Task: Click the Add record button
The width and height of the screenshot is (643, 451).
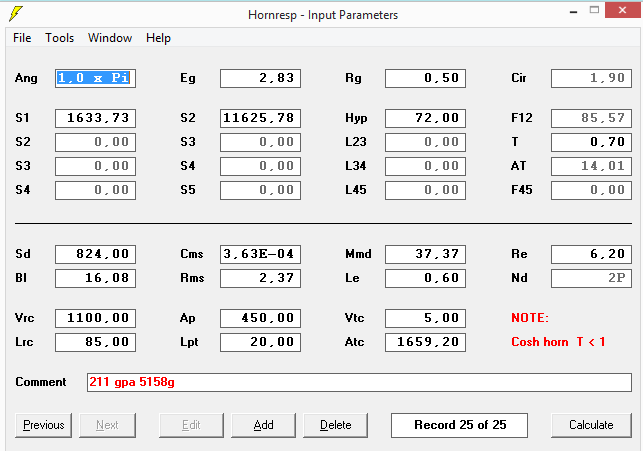Action: pos(263,425)
